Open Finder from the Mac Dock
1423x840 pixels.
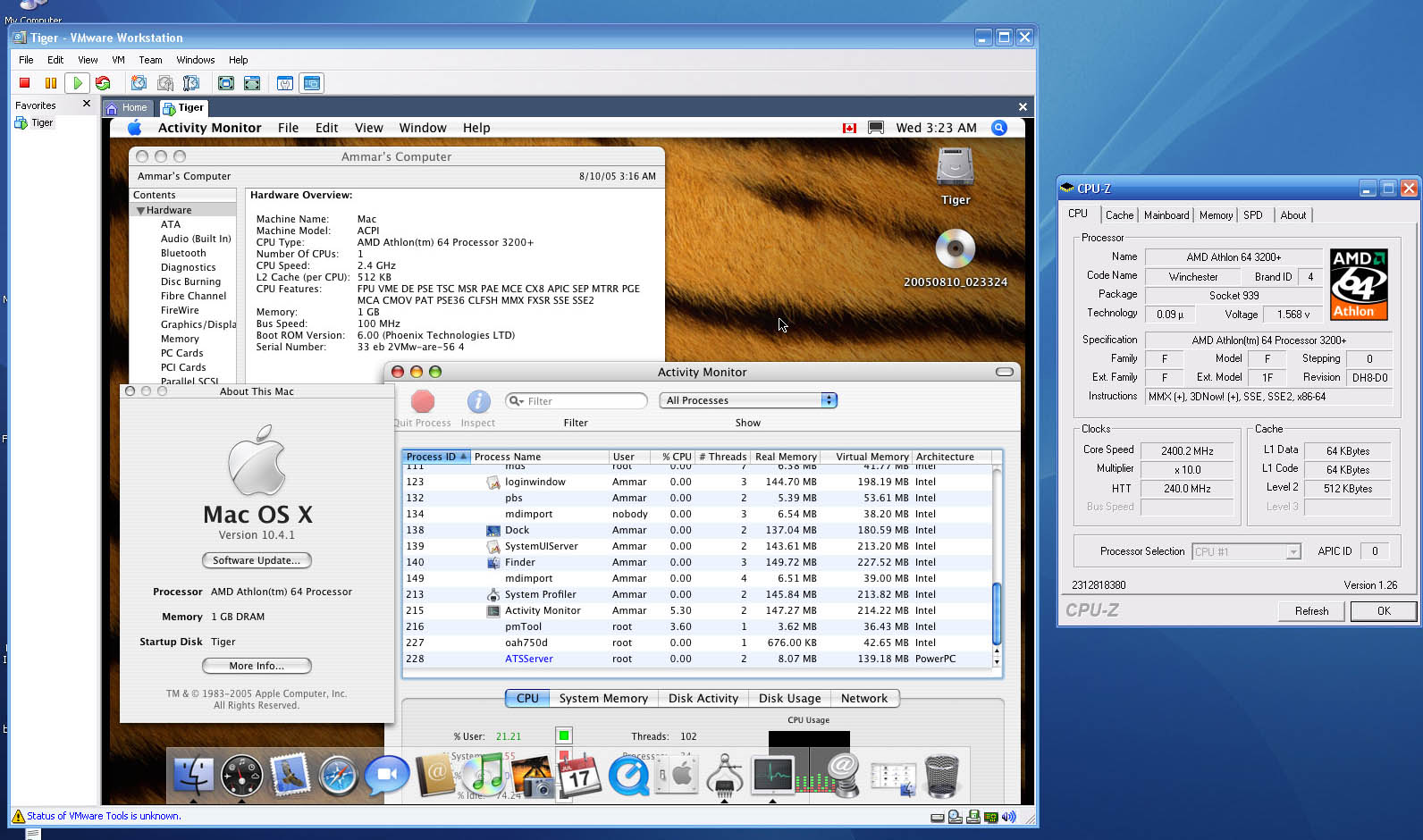(193, 776)
